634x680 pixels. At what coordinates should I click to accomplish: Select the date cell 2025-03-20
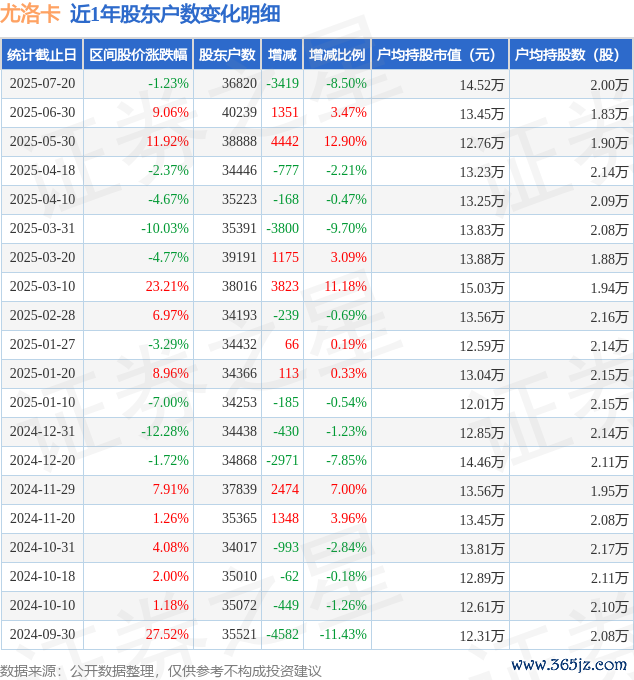pyautogui.click(x=42, y=257)
